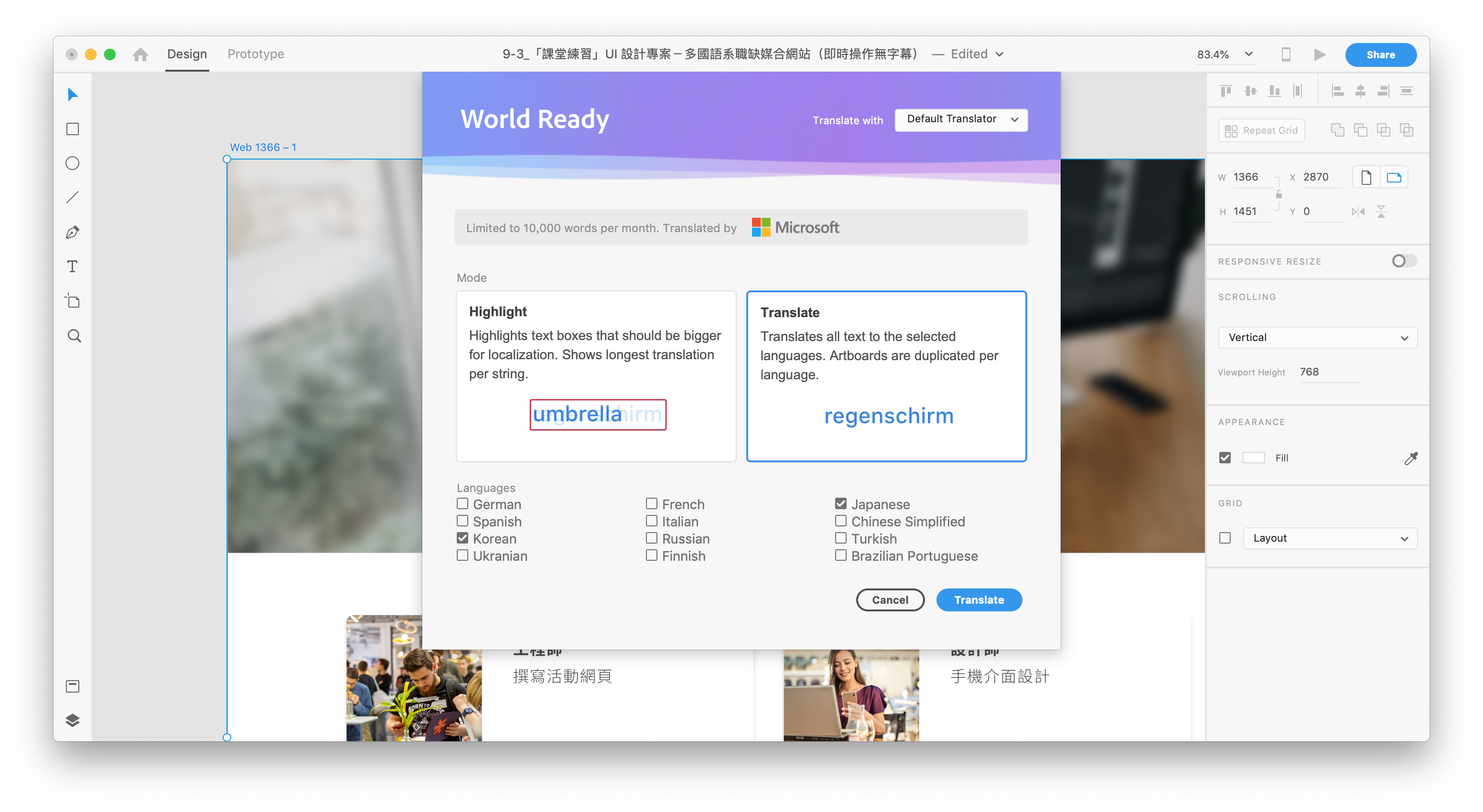
Task: Edit the width field showing 1366
Action: 1252,177
